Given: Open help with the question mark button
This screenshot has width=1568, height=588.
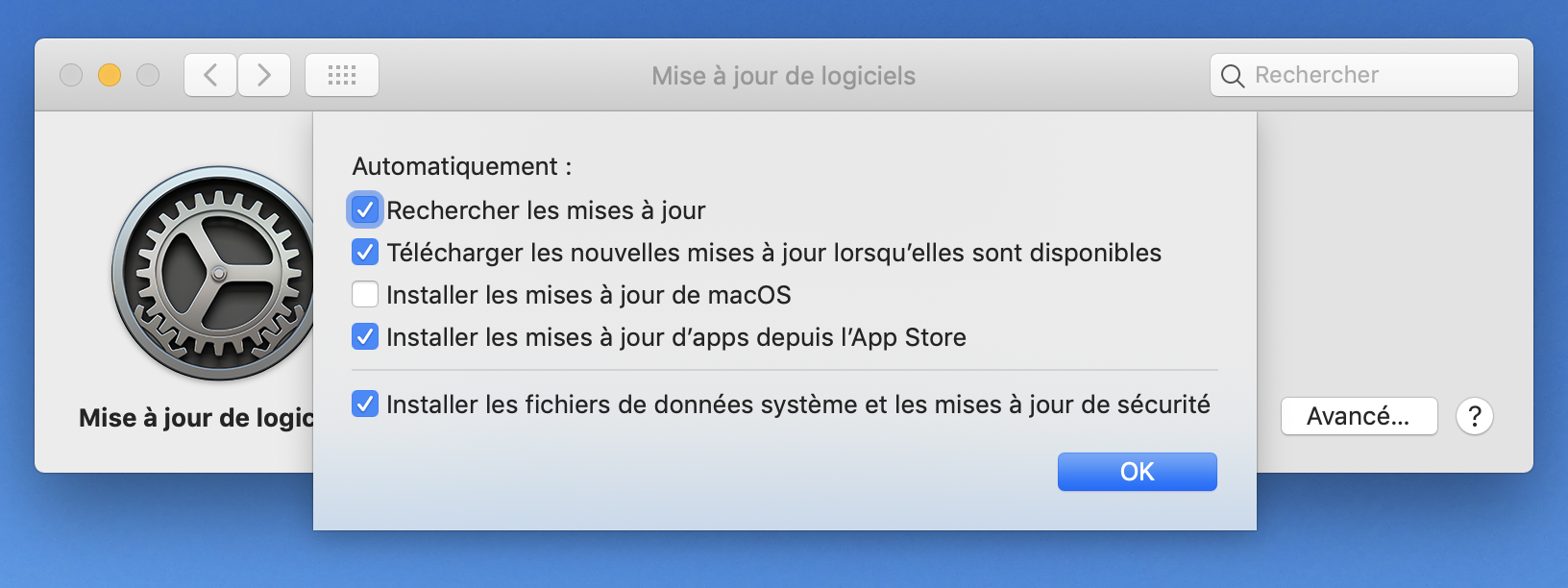Looking at the screenshot, I should click(1474, 417).
